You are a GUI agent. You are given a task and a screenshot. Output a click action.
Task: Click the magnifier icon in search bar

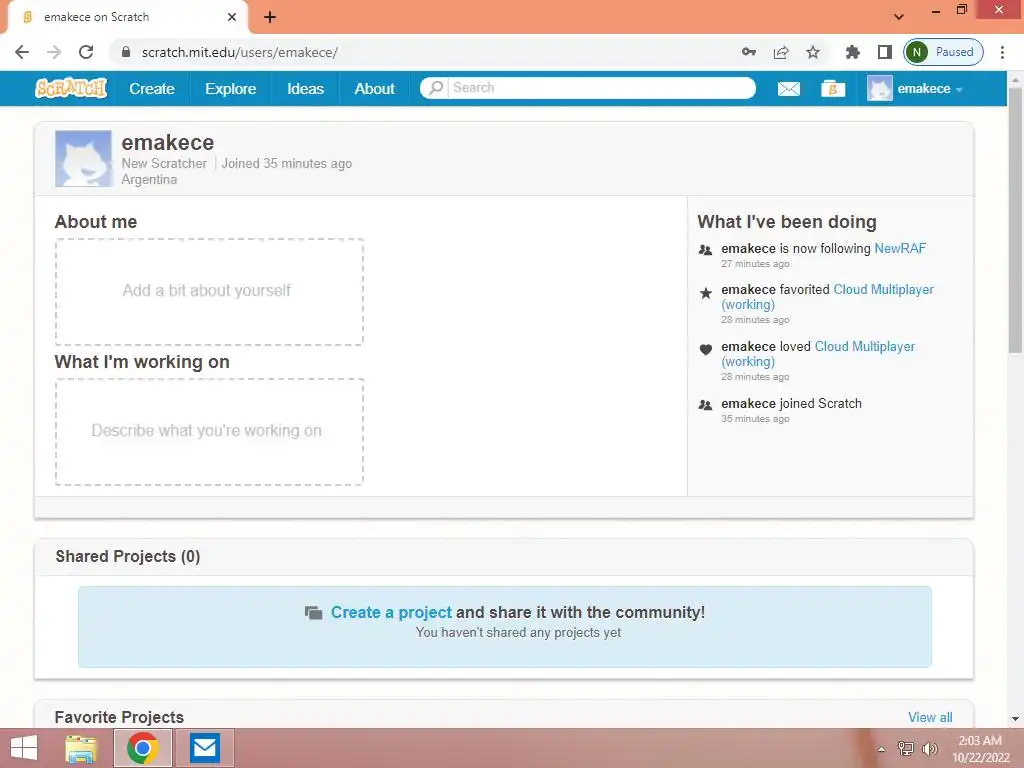[x=436, y=88]
